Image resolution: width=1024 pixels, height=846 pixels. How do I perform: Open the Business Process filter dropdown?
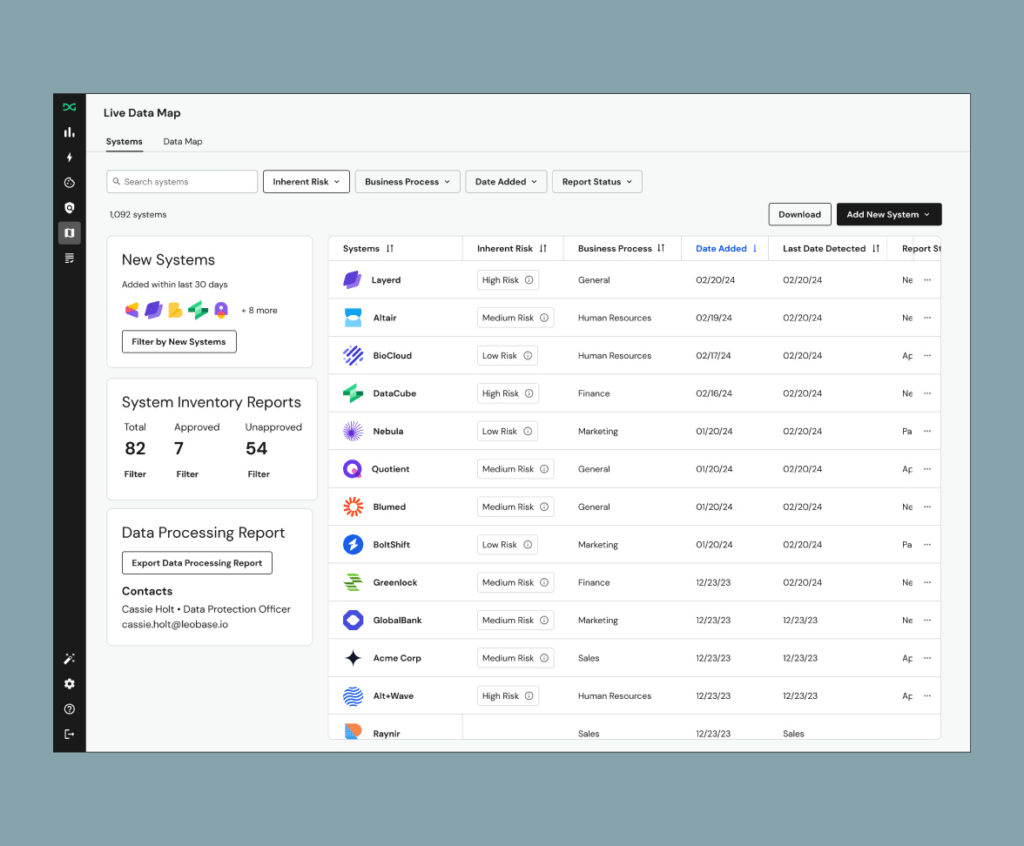pyautogui.click(x=407, y=182)
